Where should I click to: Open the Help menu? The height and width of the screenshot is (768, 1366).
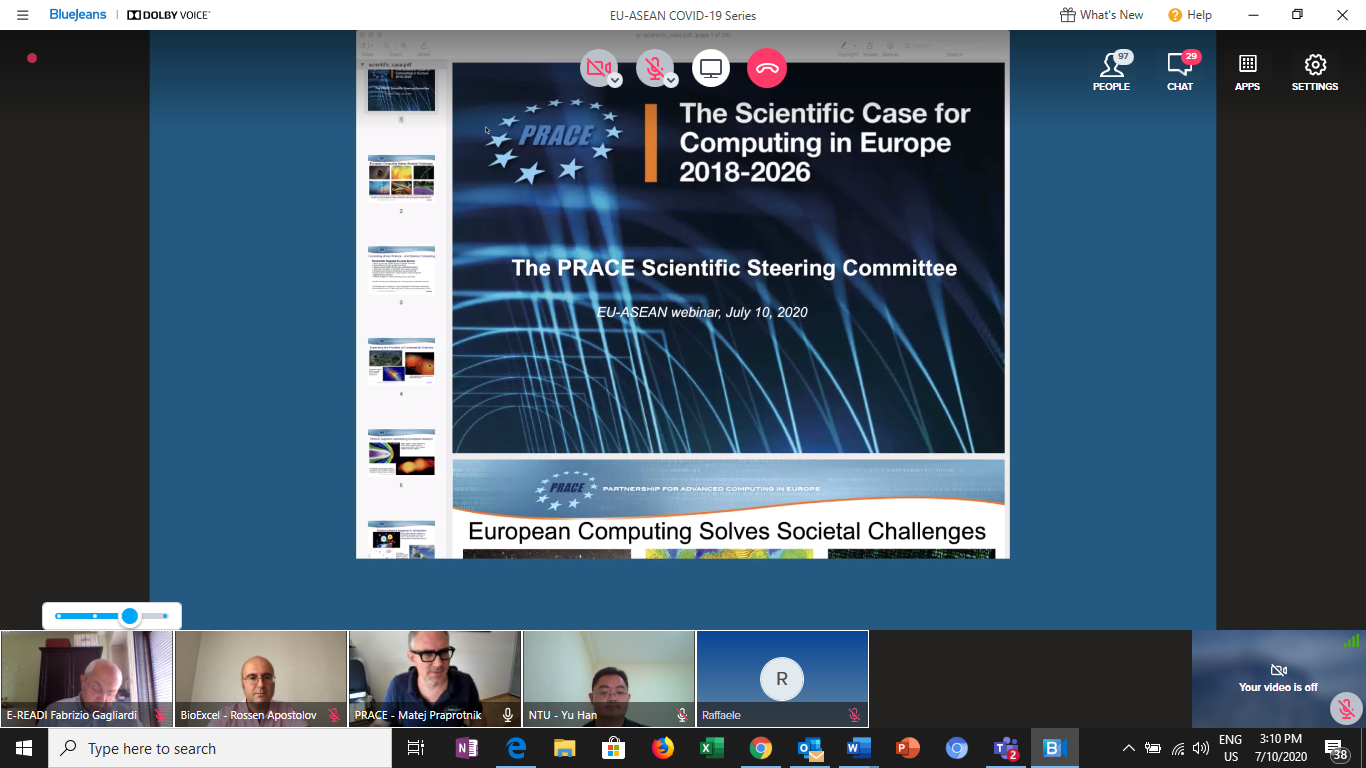coord(1190,15)
